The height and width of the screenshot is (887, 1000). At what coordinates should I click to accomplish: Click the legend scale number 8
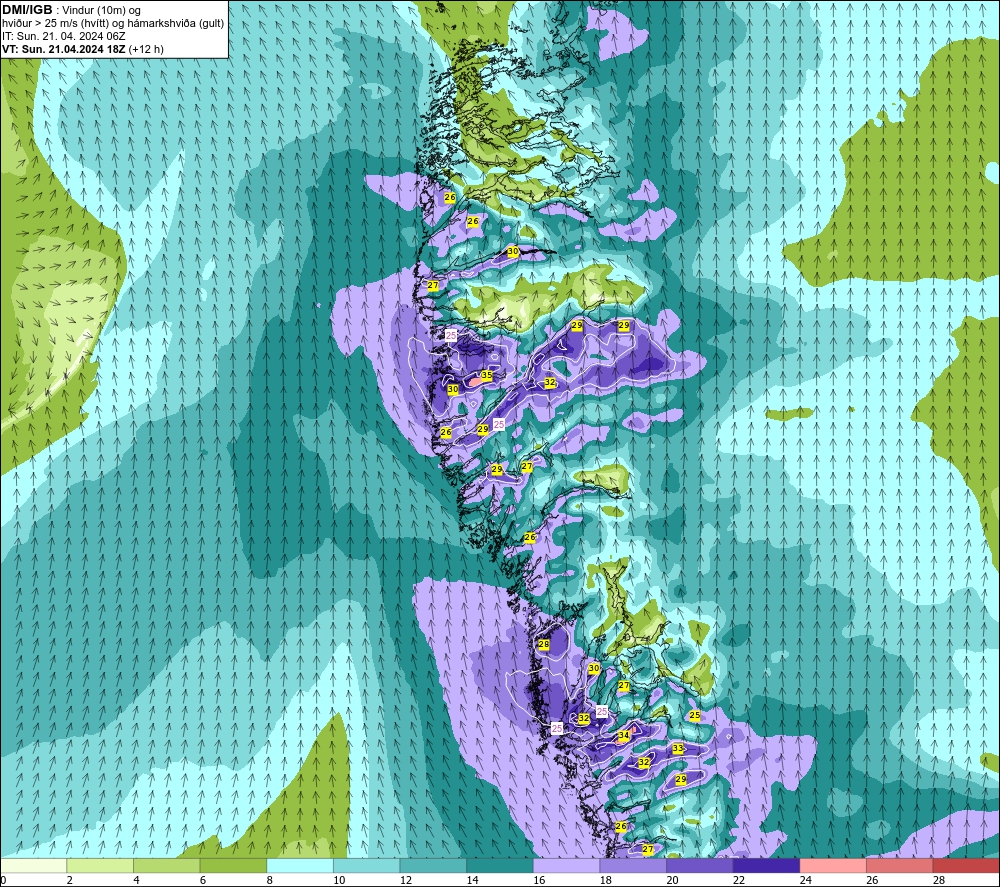tap(269, 880)
